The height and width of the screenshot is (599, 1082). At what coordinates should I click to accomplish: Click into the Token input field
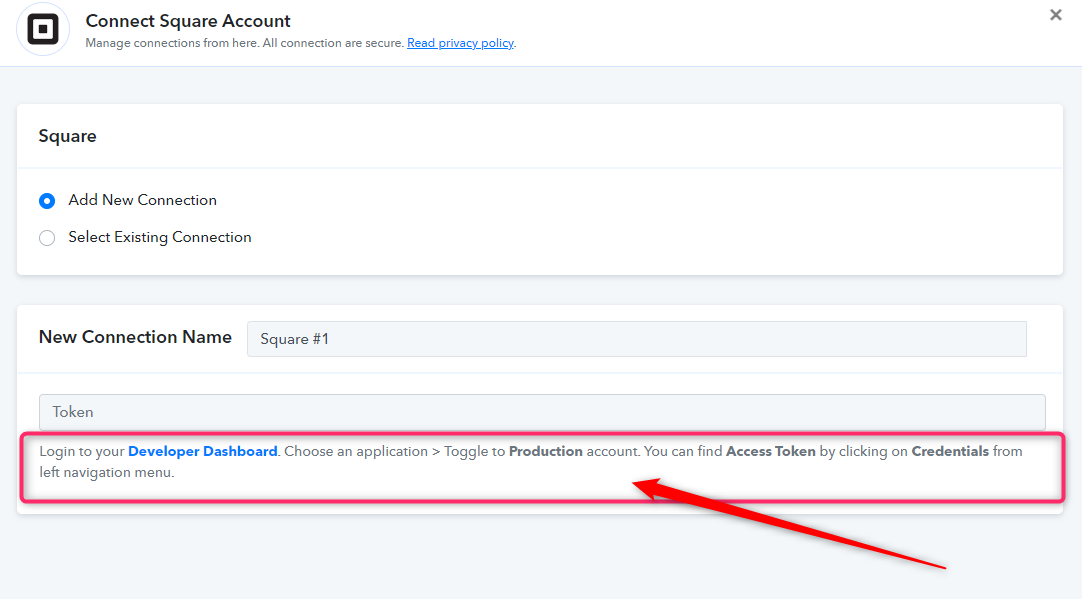[542, 412]
